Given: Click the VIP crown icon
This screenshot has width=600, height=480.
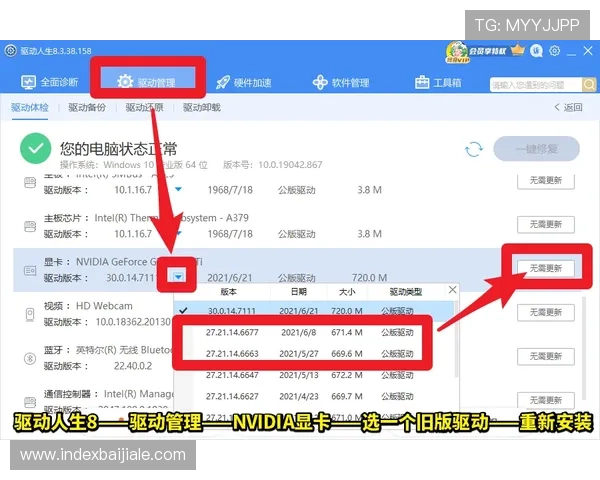Looking at the screenshot, I should point(518,50).
